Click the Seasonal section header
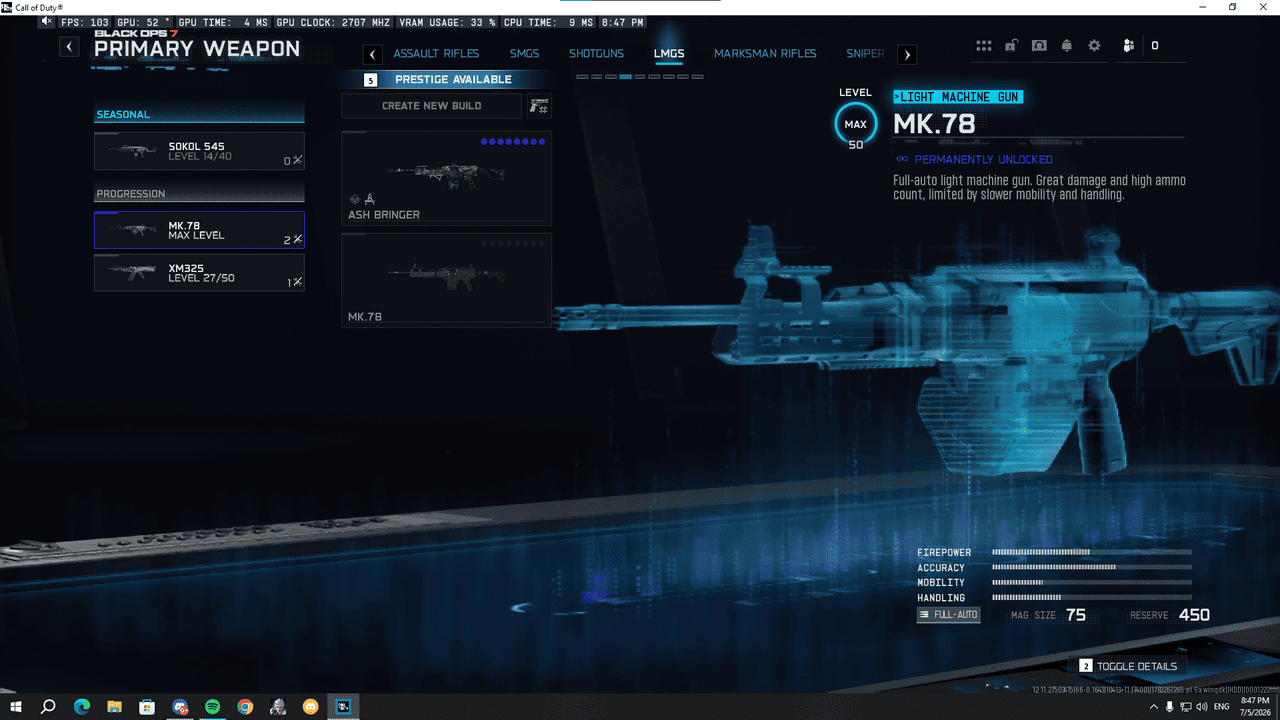Image resolution: width=1280 pixels, height=720 pixels. click(199, 114)
